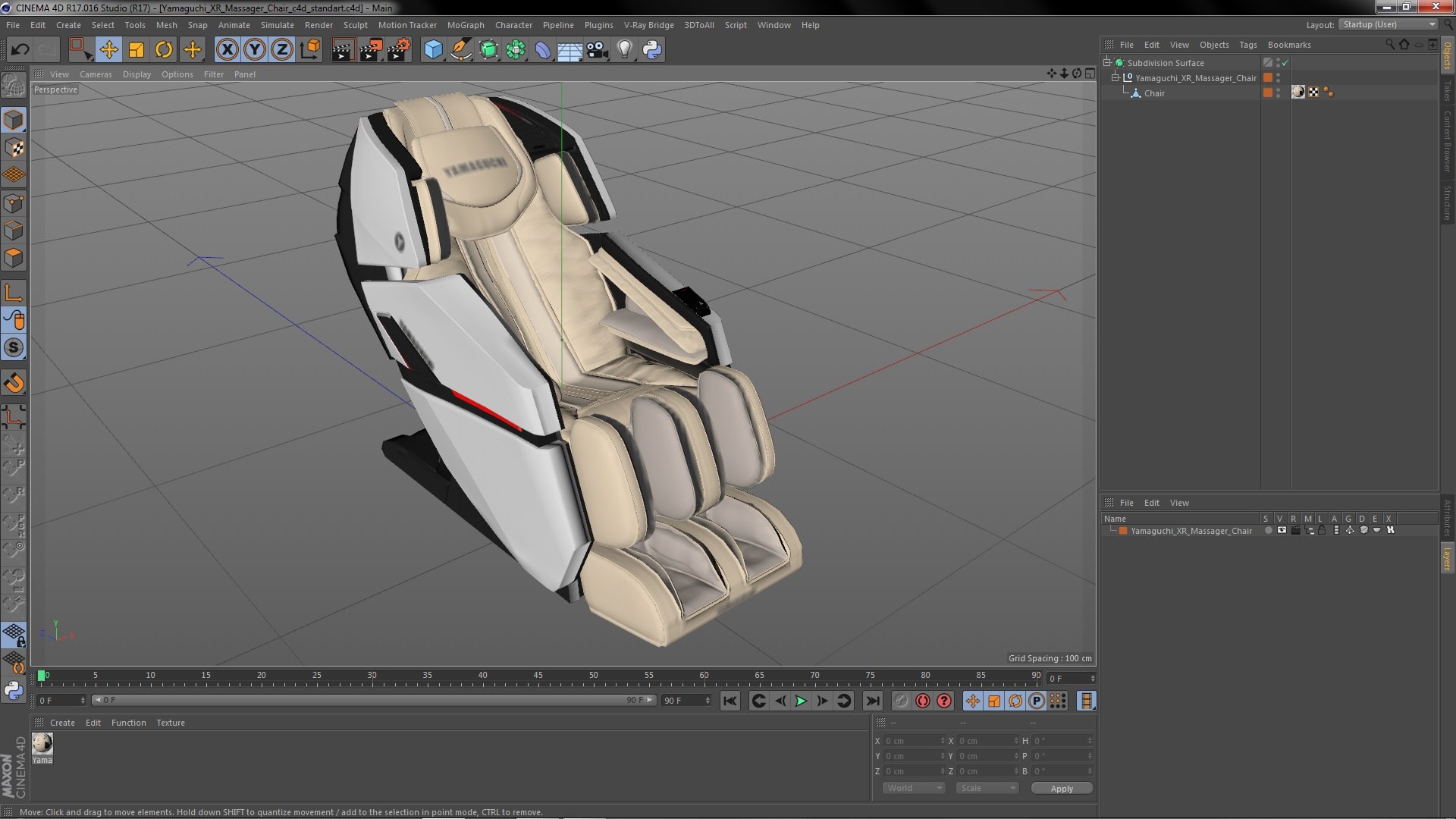Click the current frame 0 F field beside ruler

pos(1071,679)
